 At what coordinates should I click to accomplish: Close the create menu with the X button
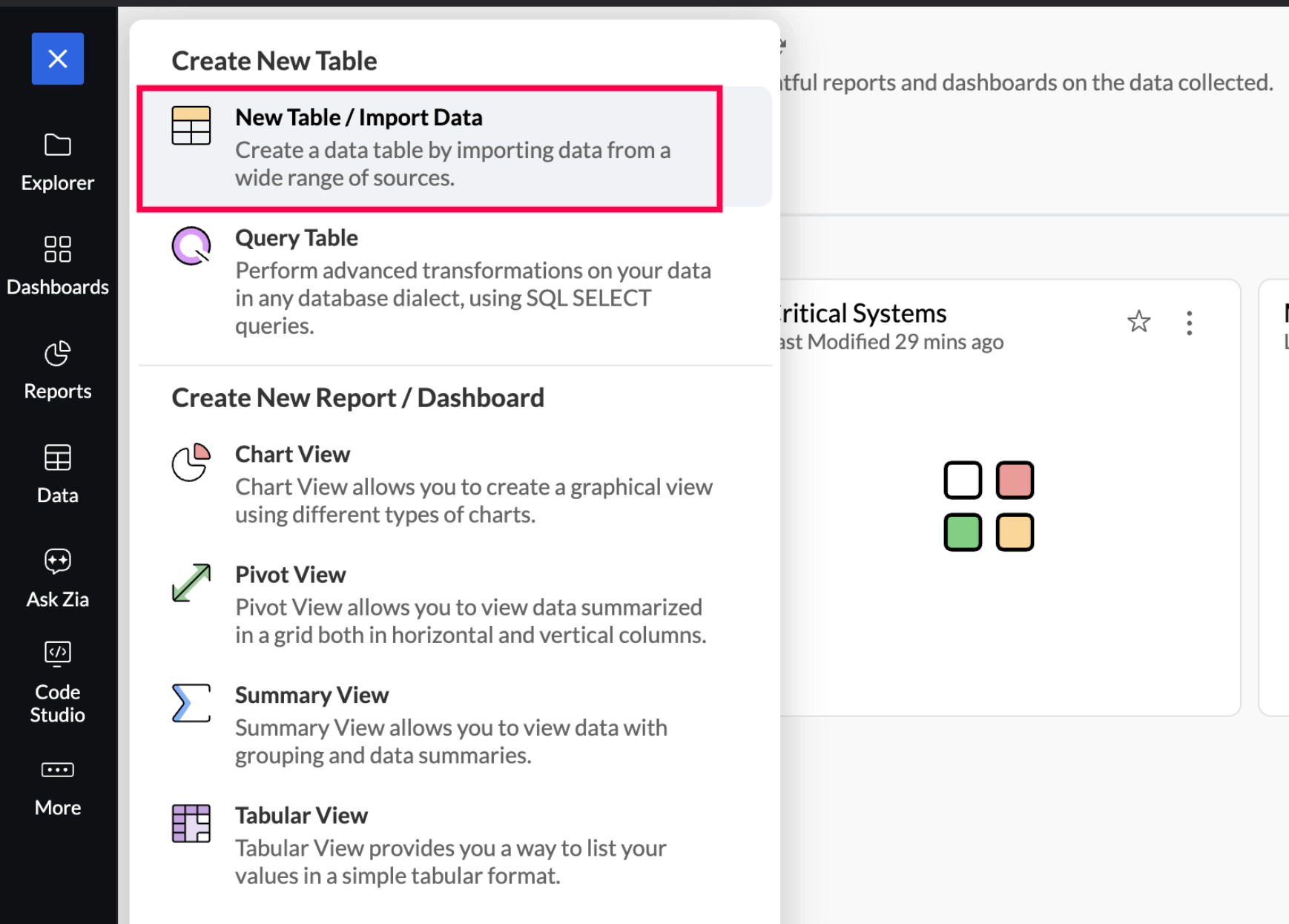[x=58, y=59]
